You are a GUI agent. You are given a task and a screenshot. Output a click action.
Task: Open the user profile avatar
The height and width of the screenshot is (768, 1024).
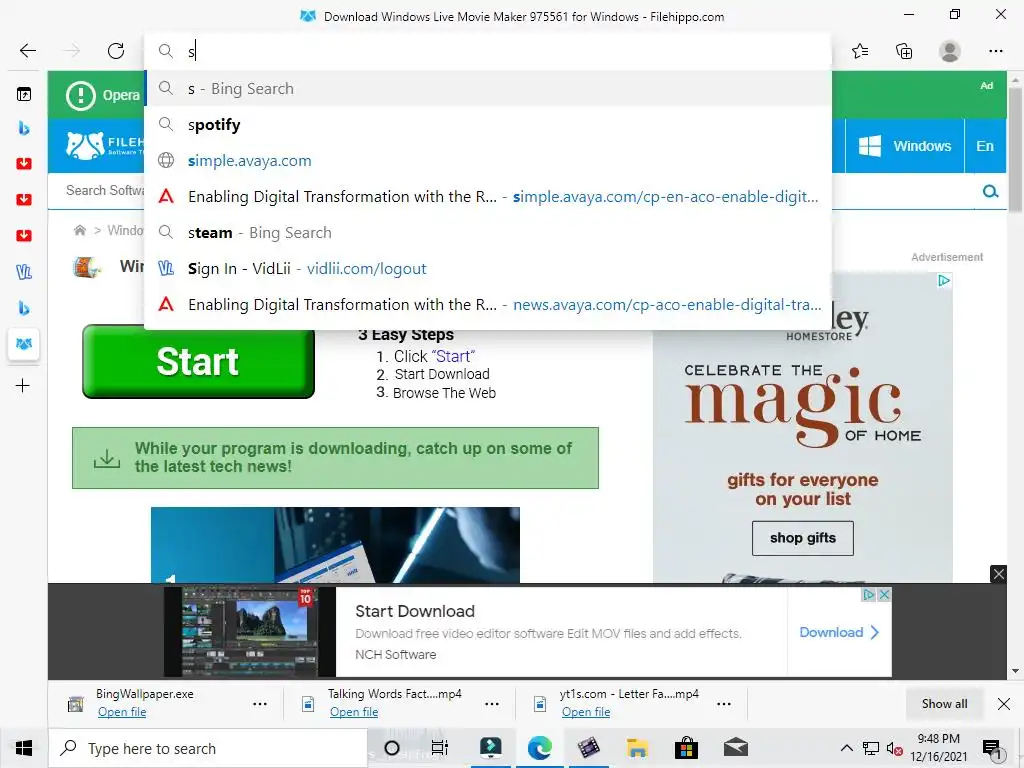pyautogui.click(x=950, y=50)
